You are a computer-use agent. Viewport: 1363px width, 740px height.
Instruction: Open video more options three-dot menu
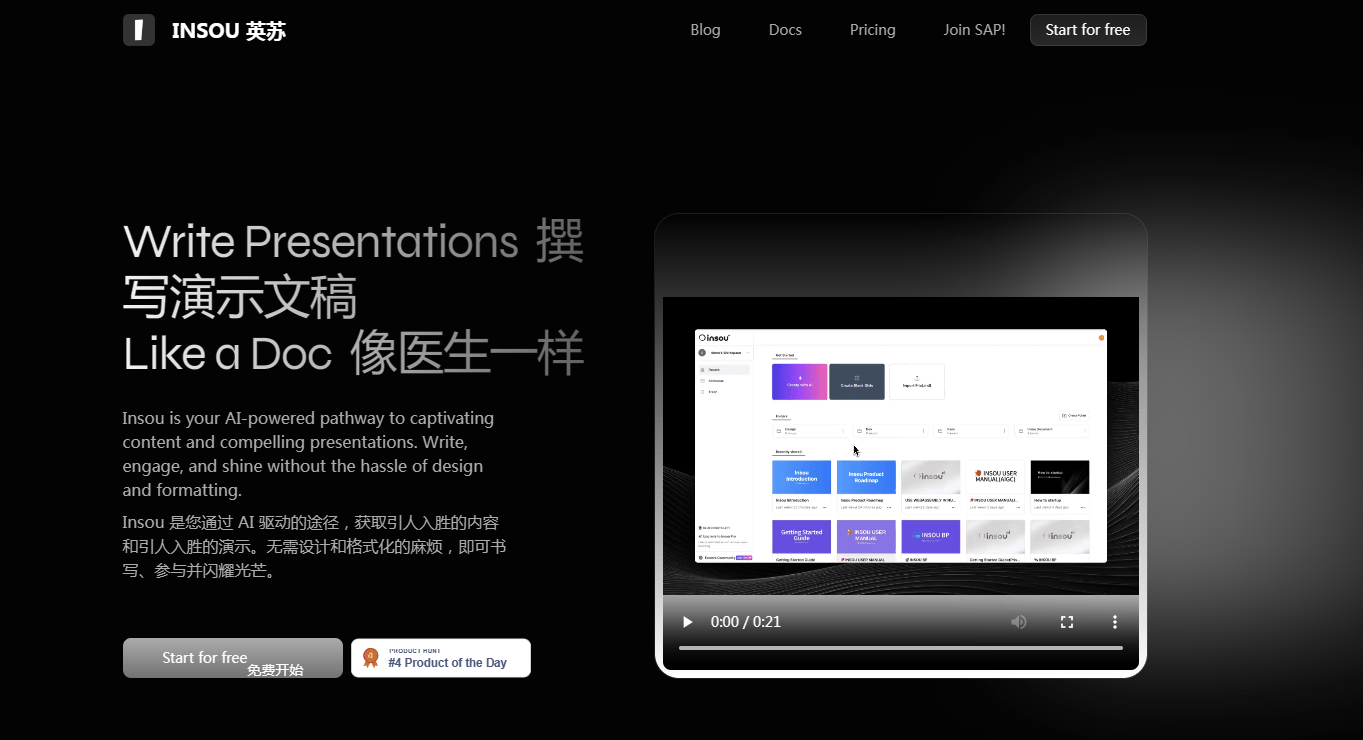(x=1115, y=622)
